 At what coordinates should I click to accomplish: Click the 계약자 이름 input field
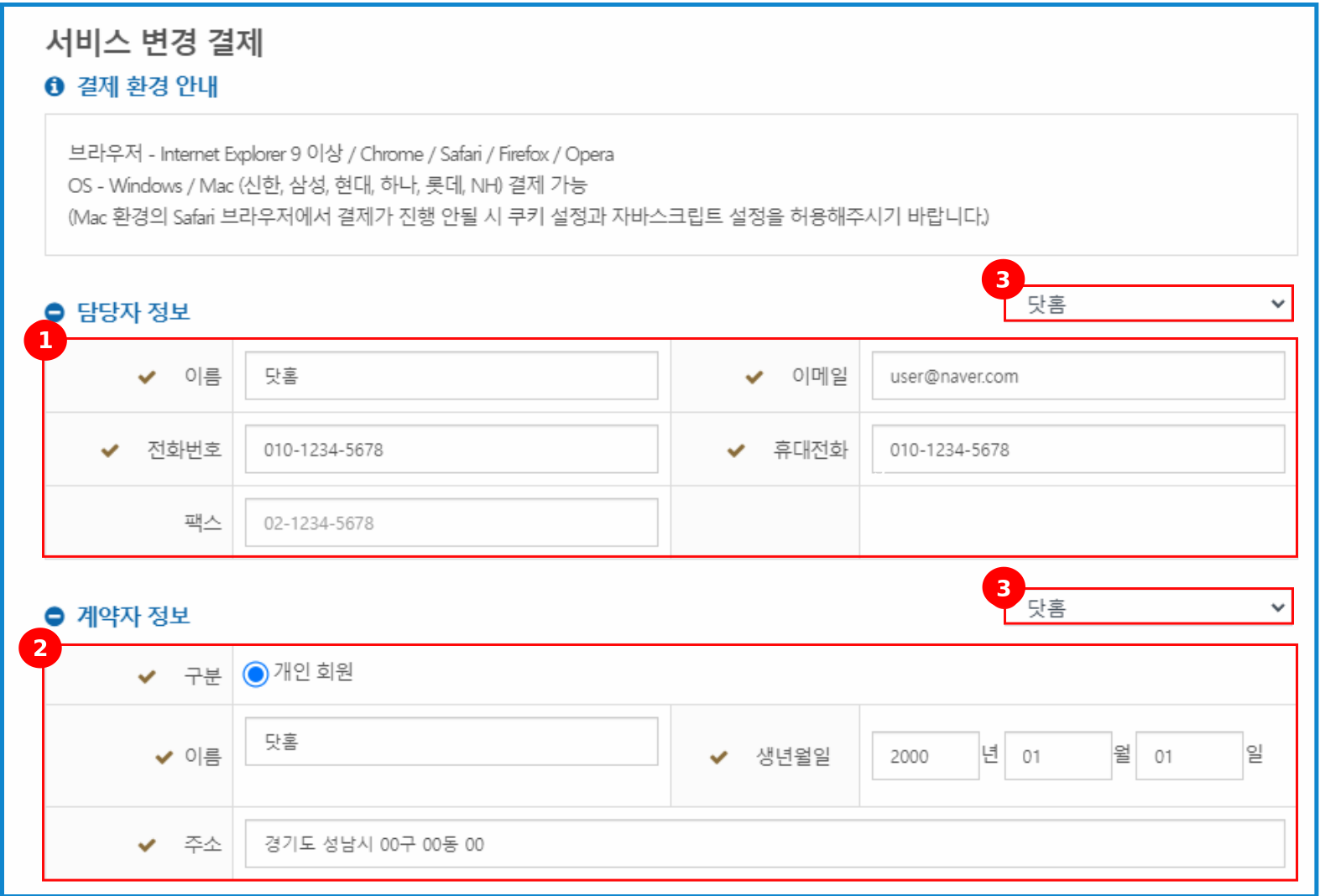(451, 742)
